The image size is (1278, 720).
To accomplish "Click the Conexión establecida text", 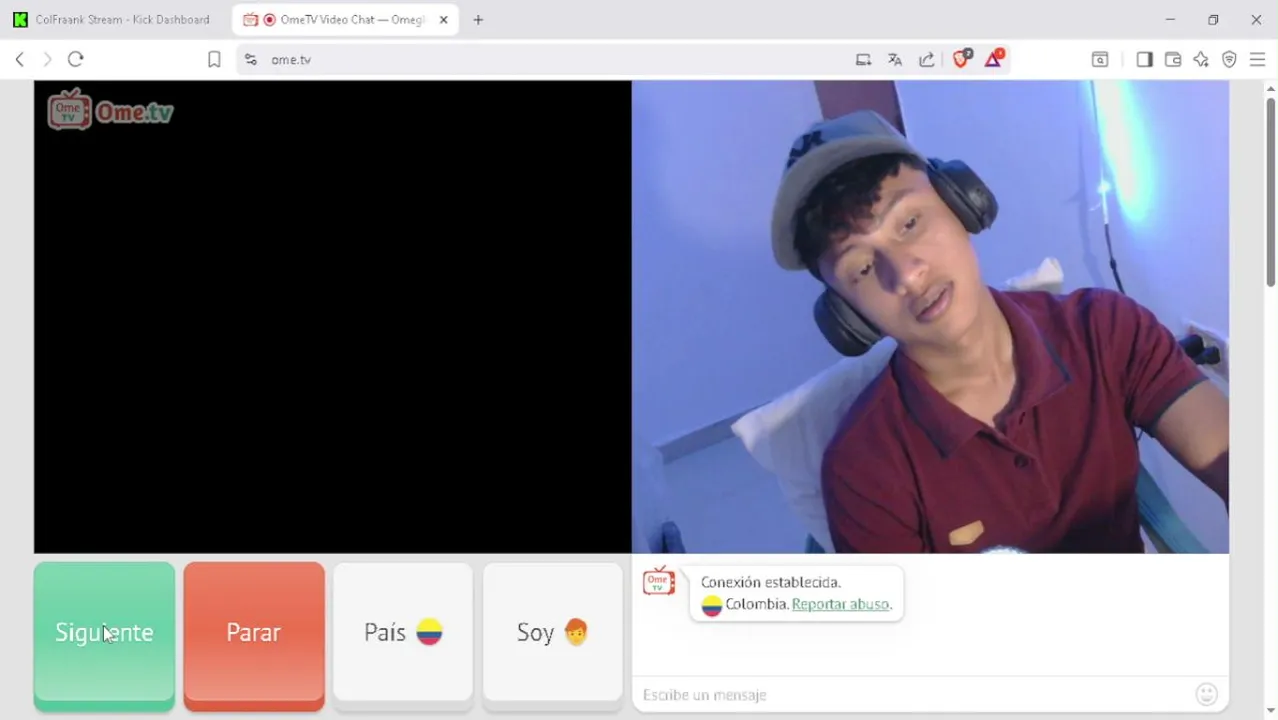I will point(771,582).
